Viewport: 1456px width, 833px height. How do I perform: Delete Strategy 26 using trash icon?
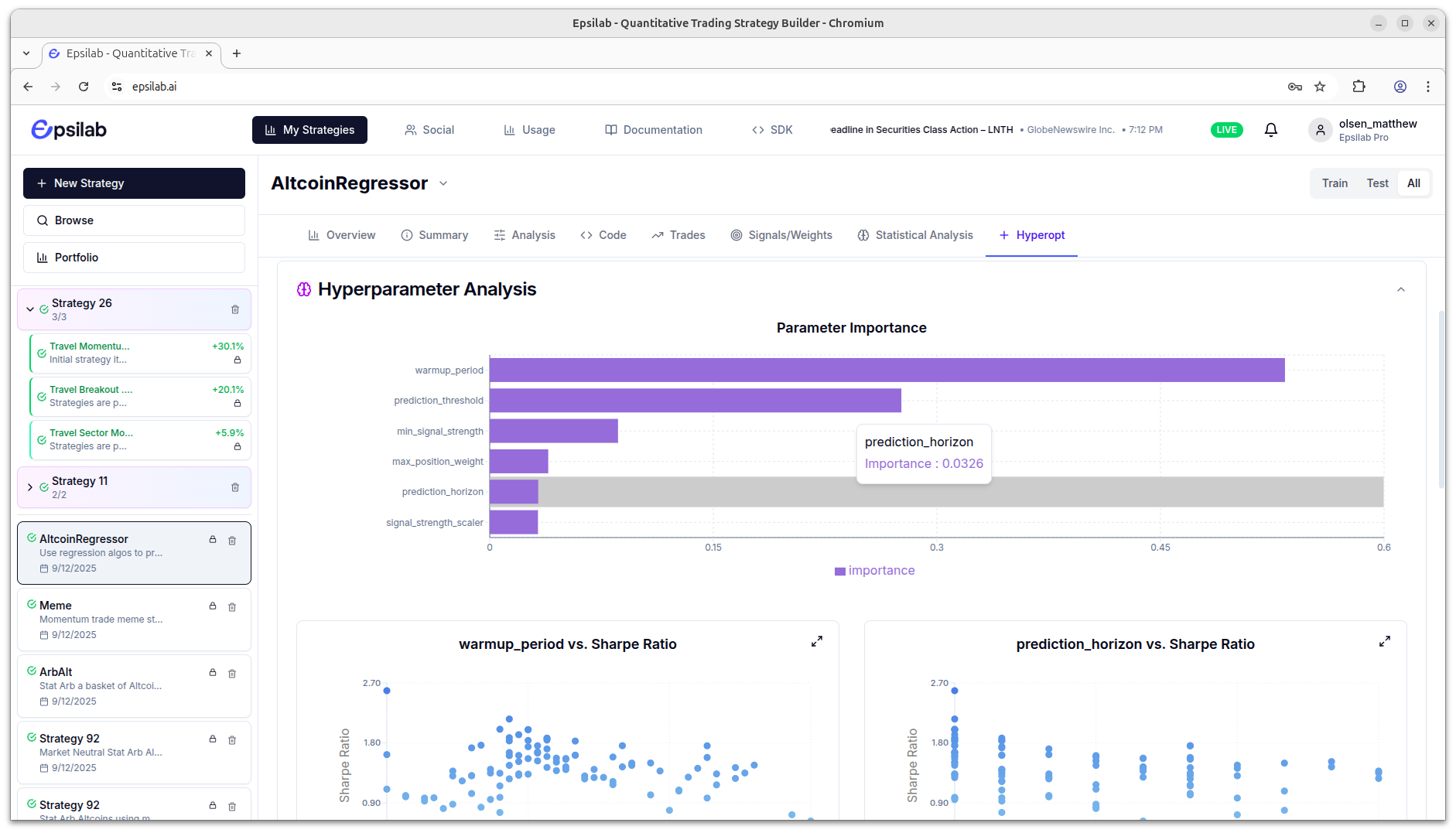pyautogui.click(x=235, y=309)
